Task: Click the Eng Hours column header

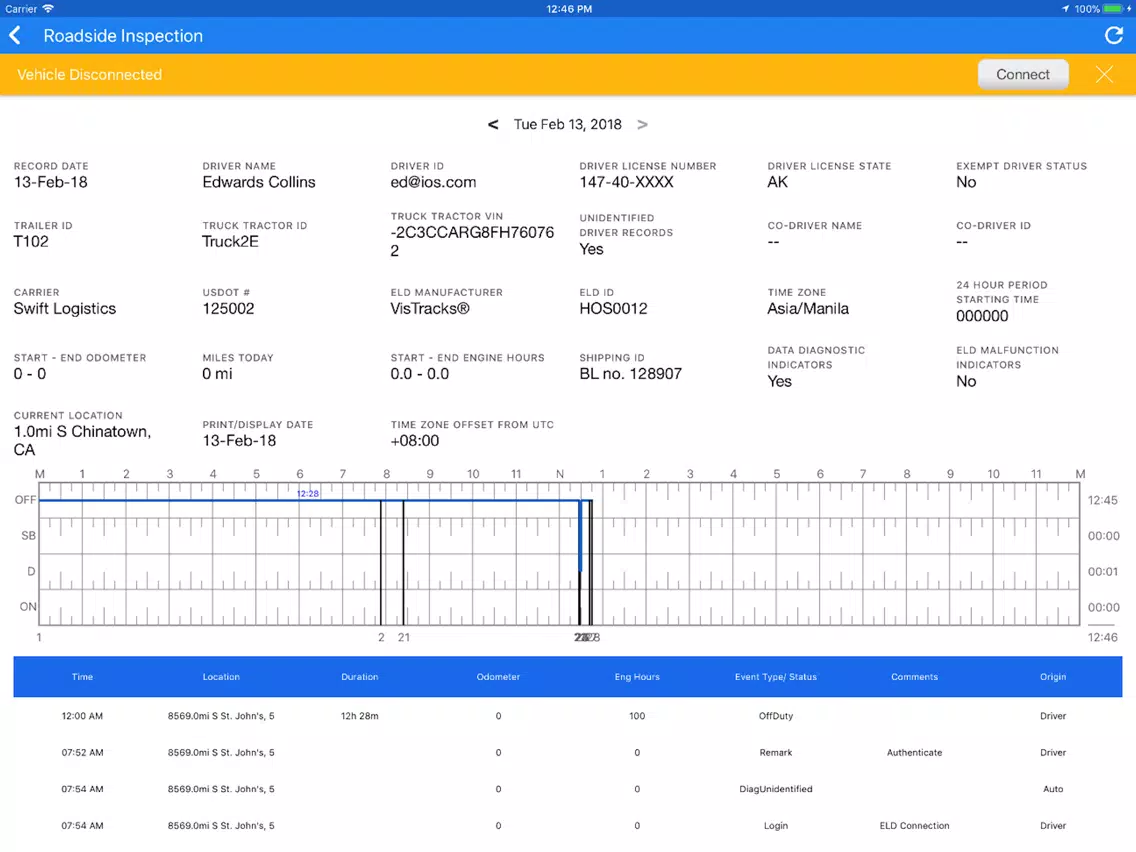Action: [637, 677]
